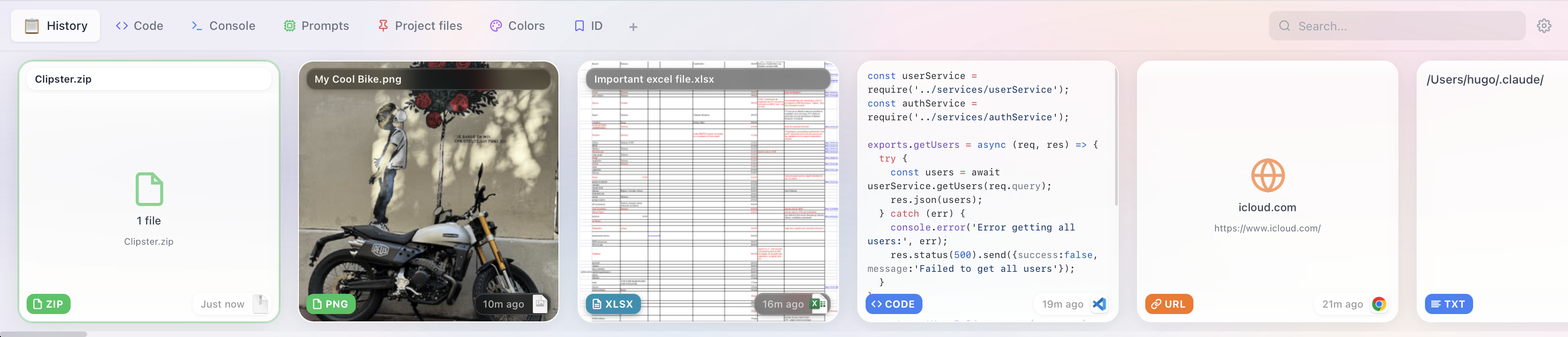Select the Clipster.zip clip title
Image resolution: width=1568 pixels, height=337 pixels.
pos(63,79)
